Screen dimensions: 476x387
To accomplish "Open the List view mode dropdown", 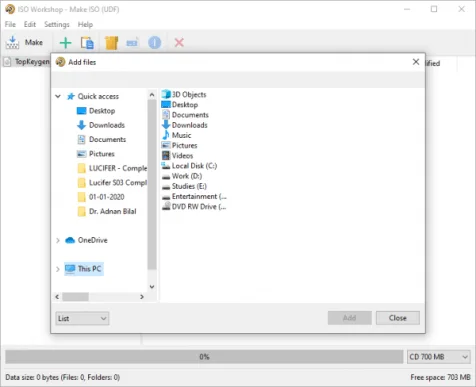I will (82, 318).
